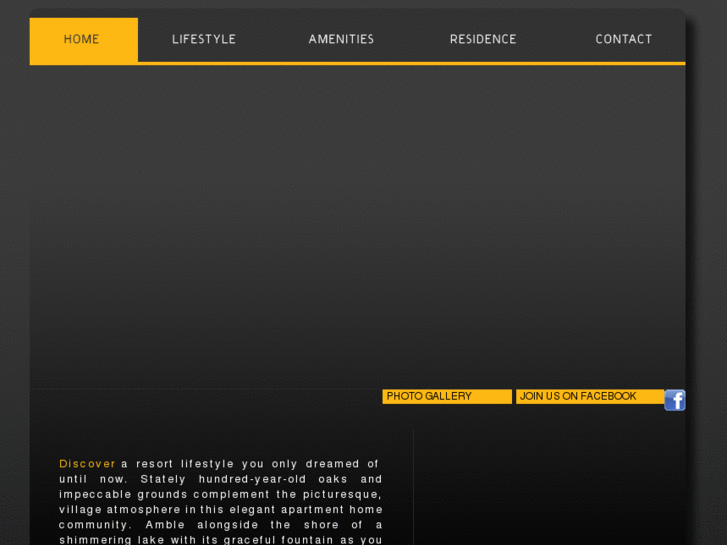Go to the LIFESTYLE page
727x545 pixels.
[x=204, y=39]
